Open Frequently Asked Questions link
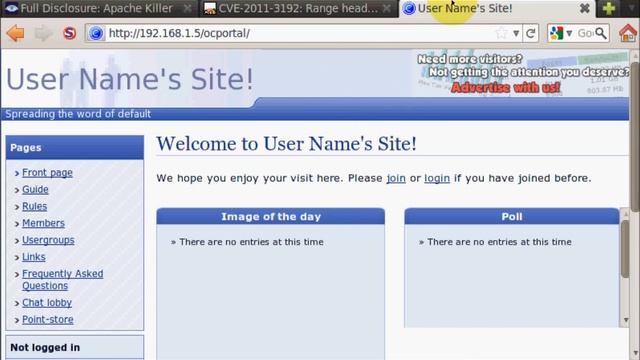640x360 pixels. [62, 280]
